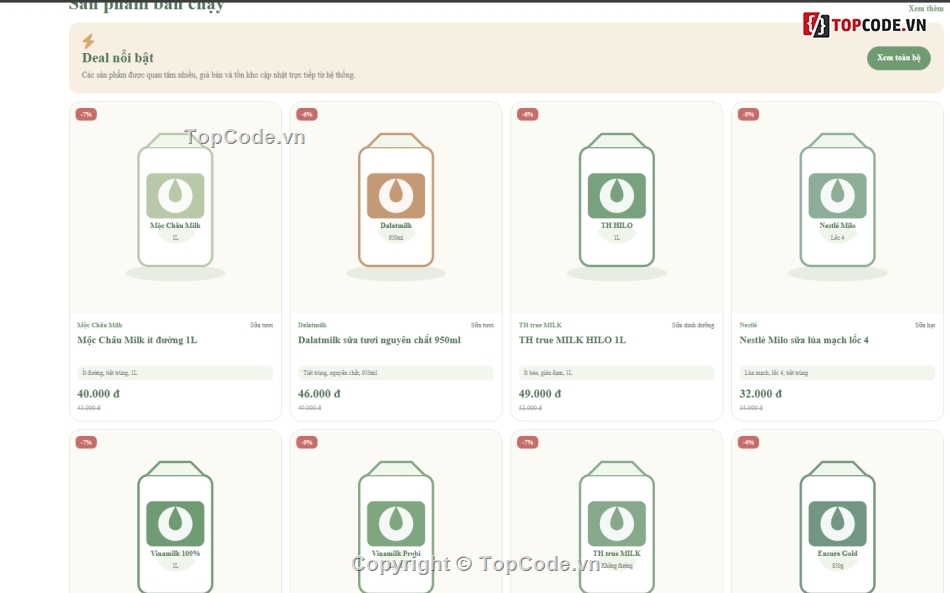Click the struck-through price '43.000 đ'
This screenshot has width=950, height=593.
88,408
